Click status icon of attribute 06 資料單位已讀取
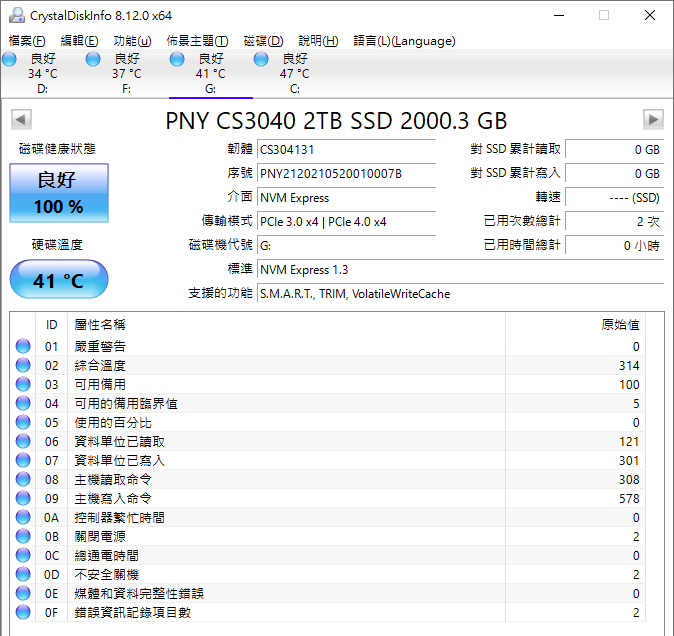 pyautogui.click(x=23, y=441)
